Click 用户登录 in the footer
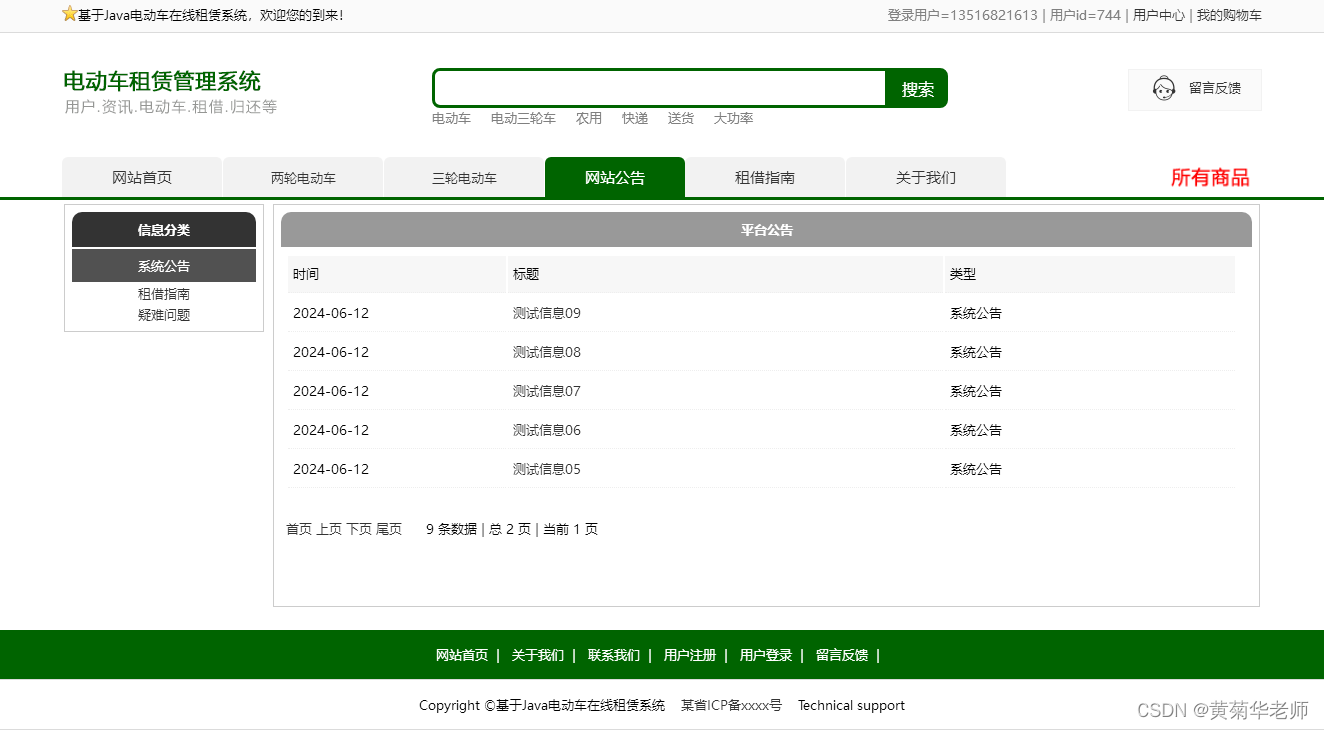This screenshot has width=1324, height=730. pyautogui.click(x=766, y=655)
